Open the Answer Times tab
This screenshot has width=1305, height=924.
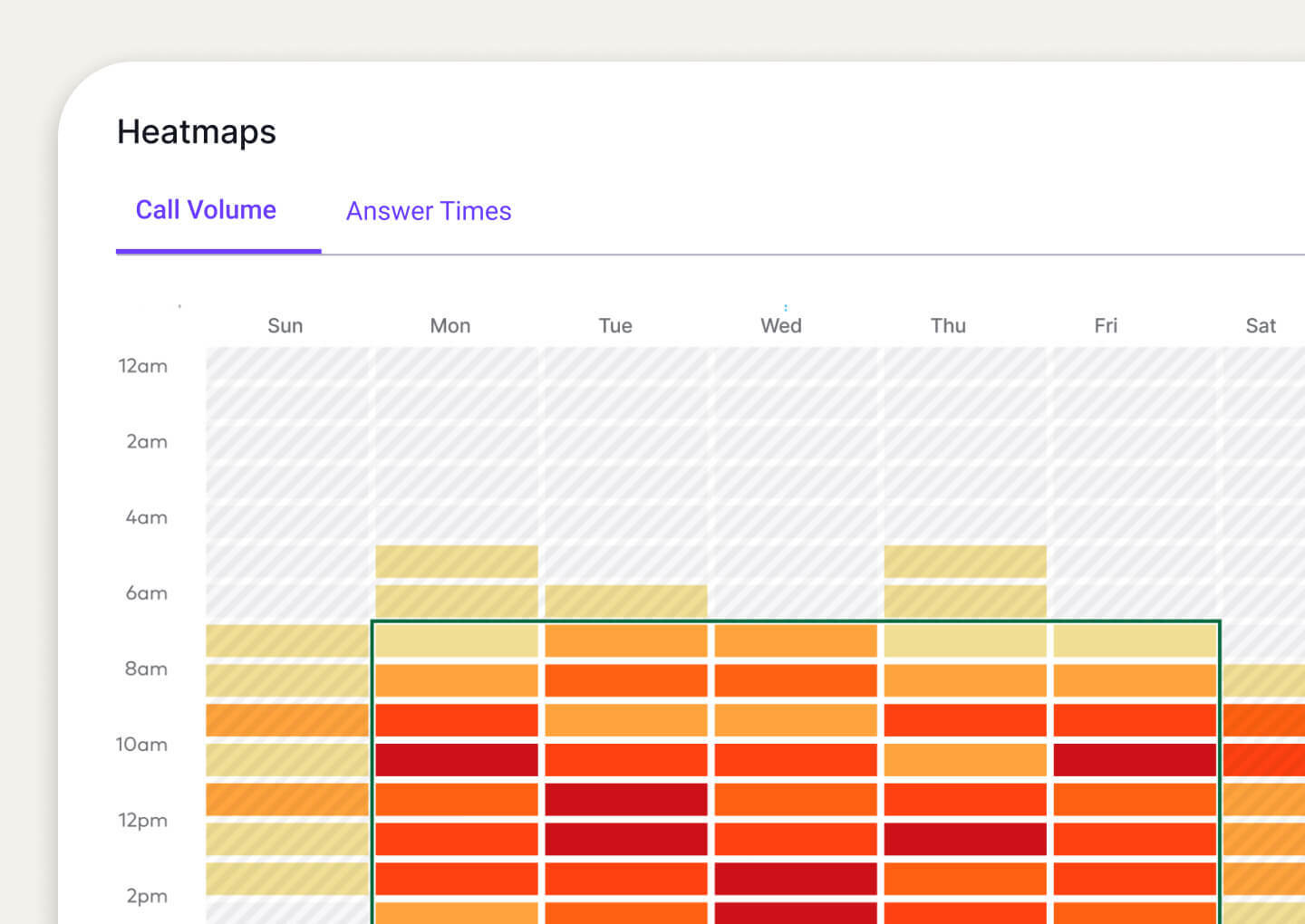click(429, 211)
